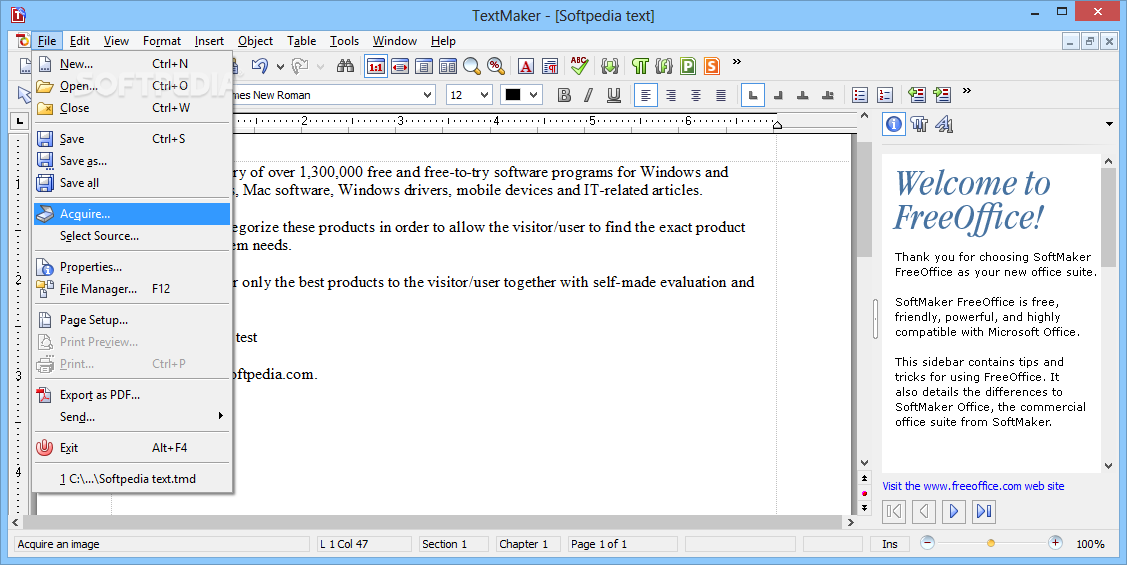Click the Undo arrow icon

tap(259, 66)
